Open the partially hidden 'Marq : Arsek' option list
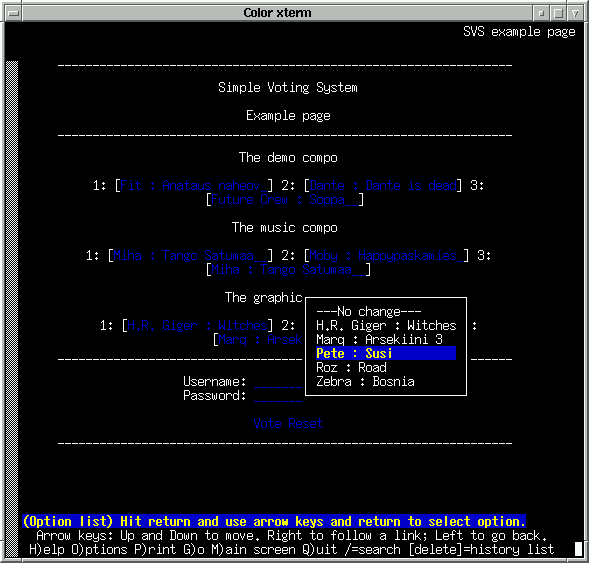 pyautogui.click(x=260, y=340)
